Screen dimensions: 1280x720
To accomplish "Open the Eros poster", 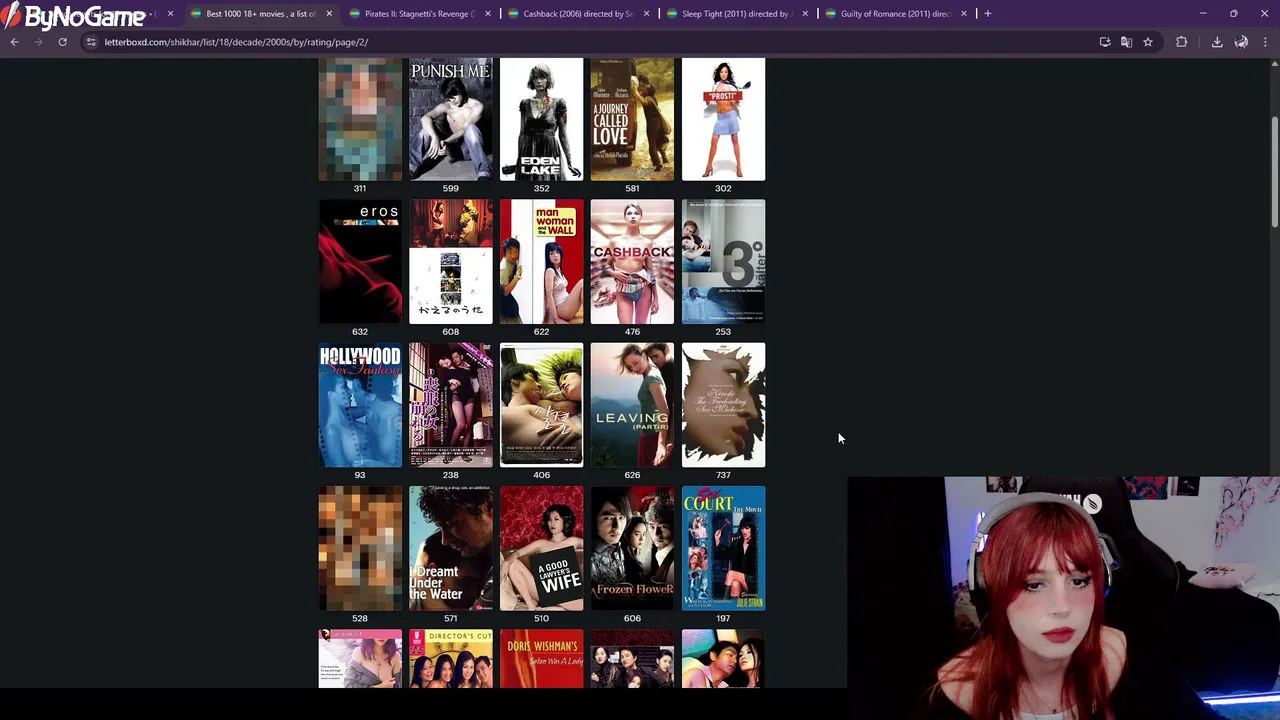I will [360, 262].
